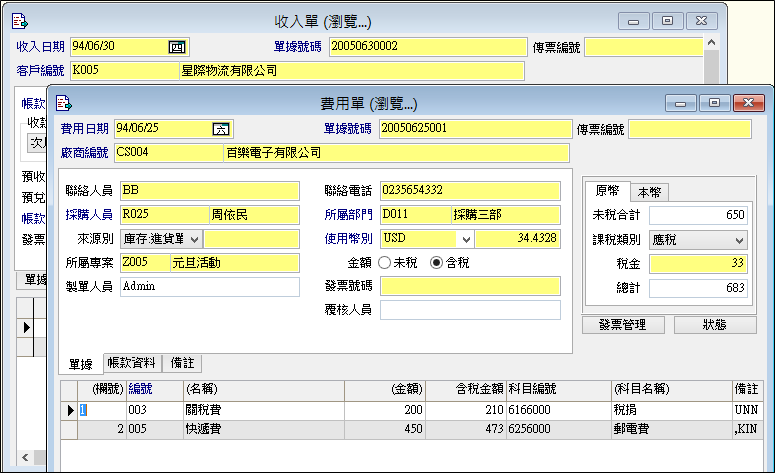Minimize the 費用單 window
The image size is (775, 473).
(x=682, y=102)
